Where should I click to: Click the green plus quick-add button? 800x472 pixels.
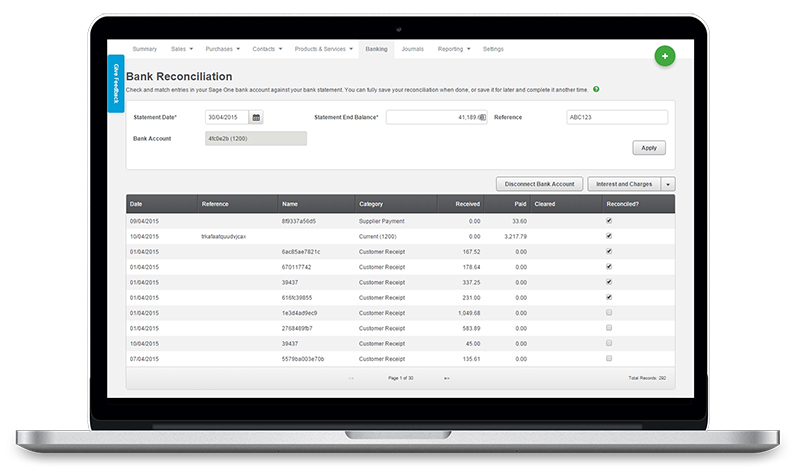point(664,57)
